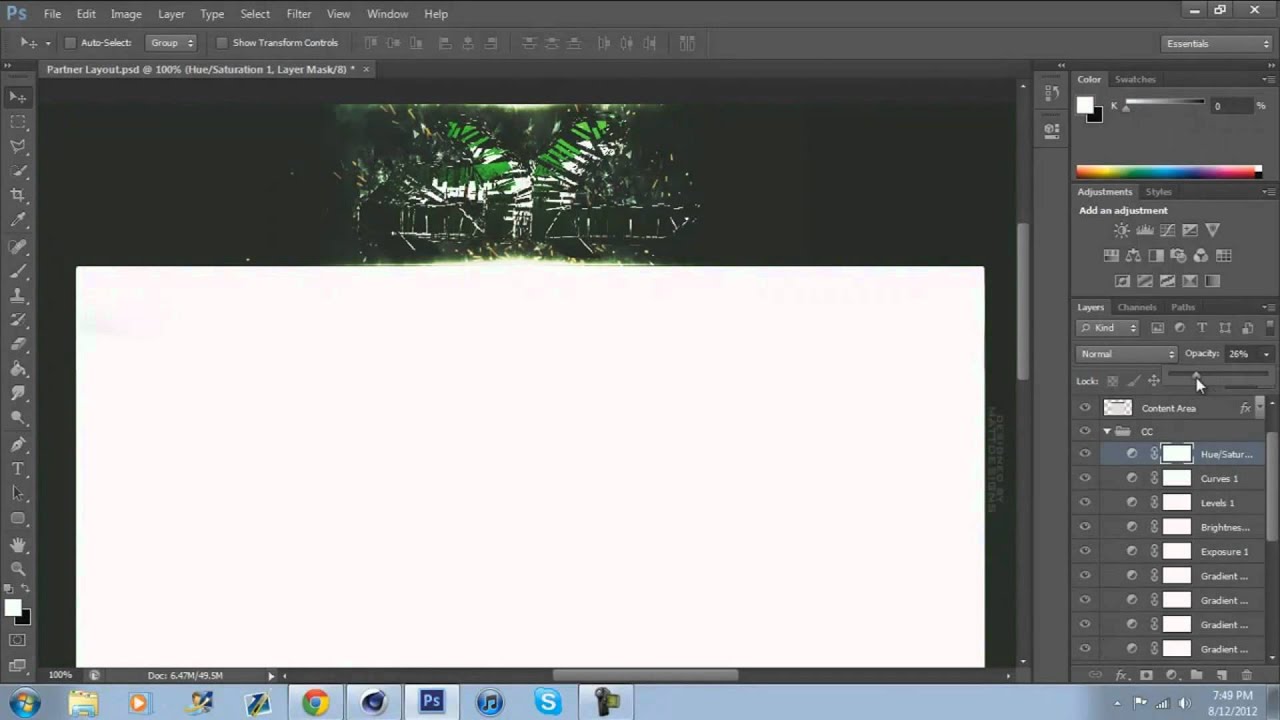Image resolution: width=1280 pixels, height=720 pixels.
Task: Open the File menu
Action: point(52,14)
